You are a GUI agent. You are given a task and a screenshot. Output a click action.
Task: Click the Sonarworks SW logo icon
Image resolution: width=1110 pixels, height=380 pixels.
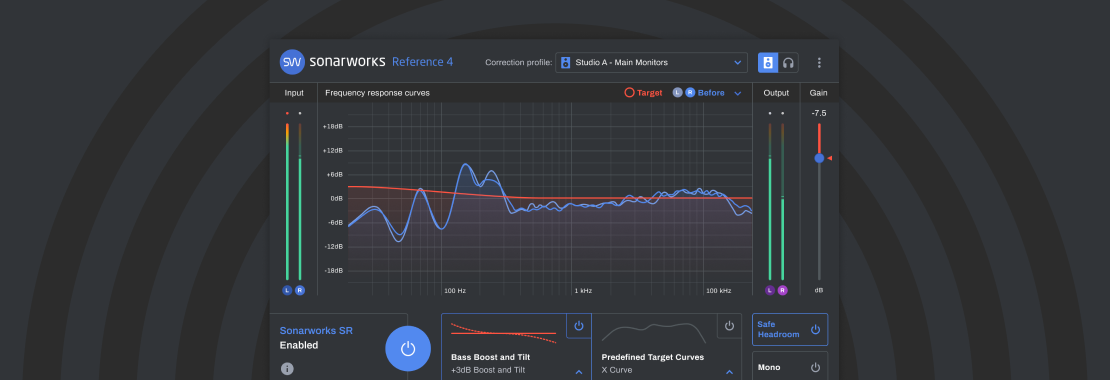point(292,62)
